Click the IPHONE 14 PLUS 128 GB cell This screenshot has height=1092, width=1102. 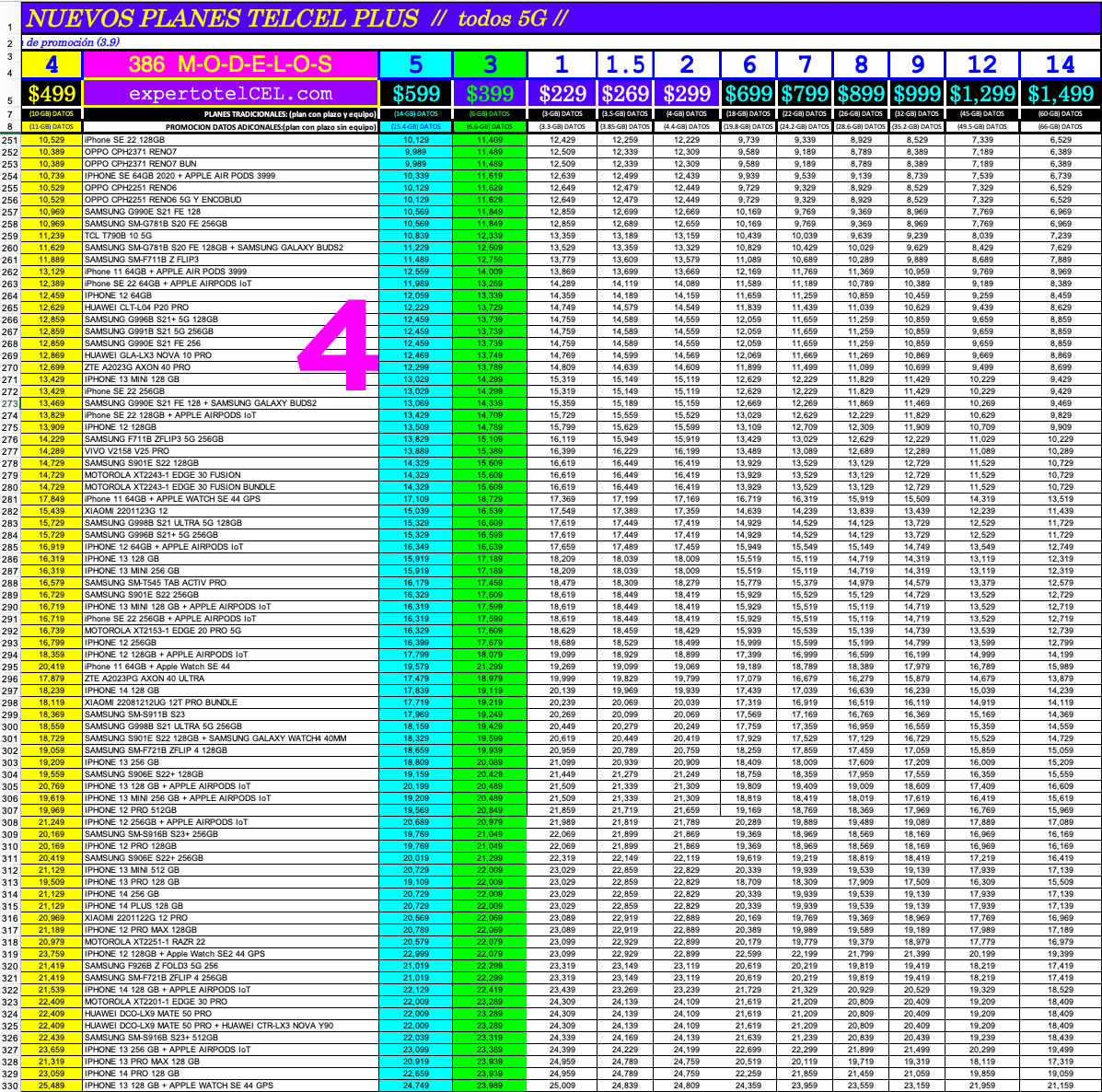230,906
